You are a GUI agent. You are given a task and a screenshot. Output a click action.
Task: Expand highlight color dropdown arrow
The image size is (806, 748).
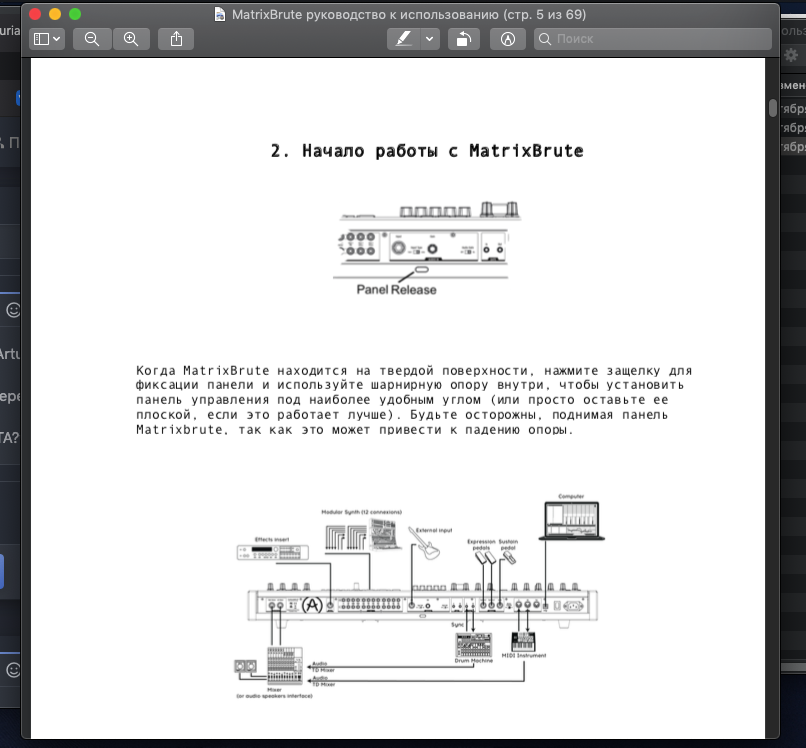[x=430, y=39]
